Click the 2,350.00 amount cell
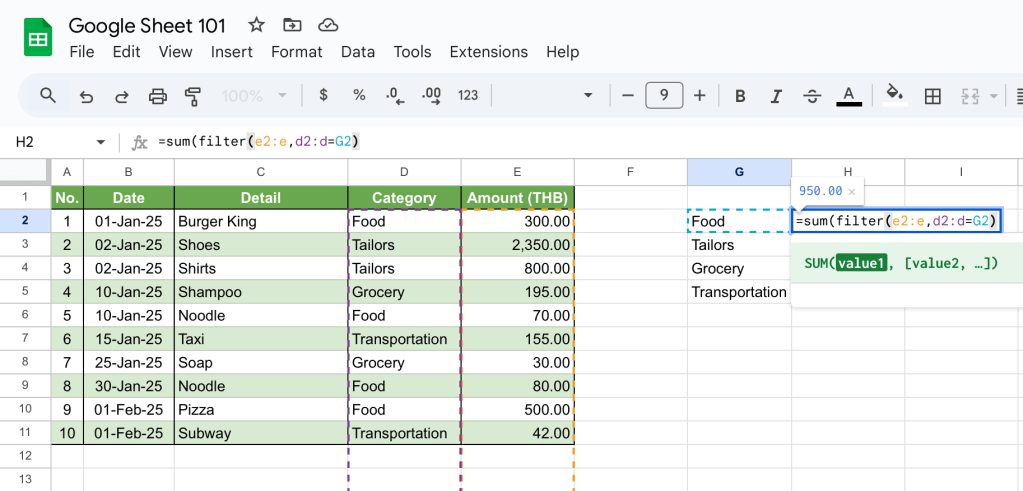This screenshot has height=491, width=1023. click(517, 245)
